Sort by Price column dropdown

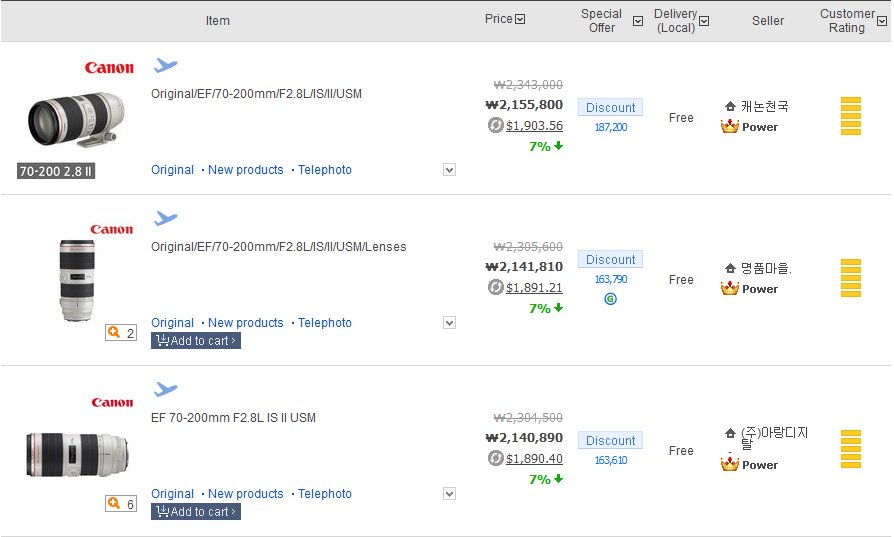(x=520, y=19)
